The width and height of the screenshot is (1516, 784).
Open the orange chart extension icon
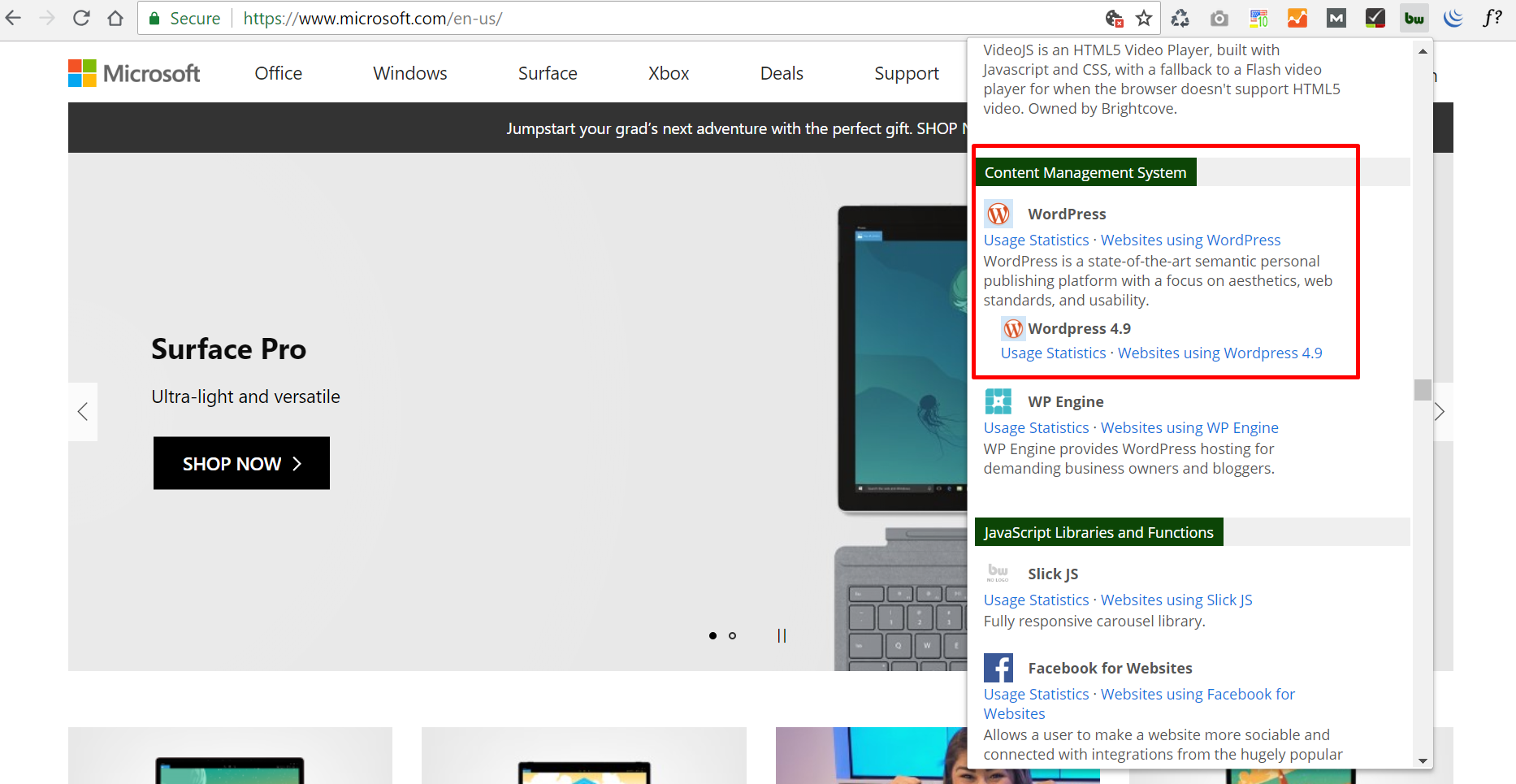tap(1297, 18)
